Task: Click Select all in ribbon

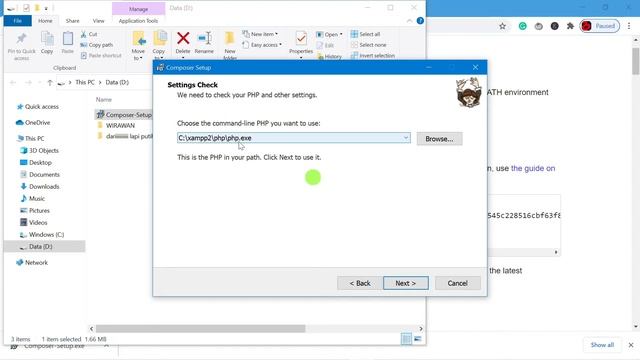Action: [x=366, y=34]
